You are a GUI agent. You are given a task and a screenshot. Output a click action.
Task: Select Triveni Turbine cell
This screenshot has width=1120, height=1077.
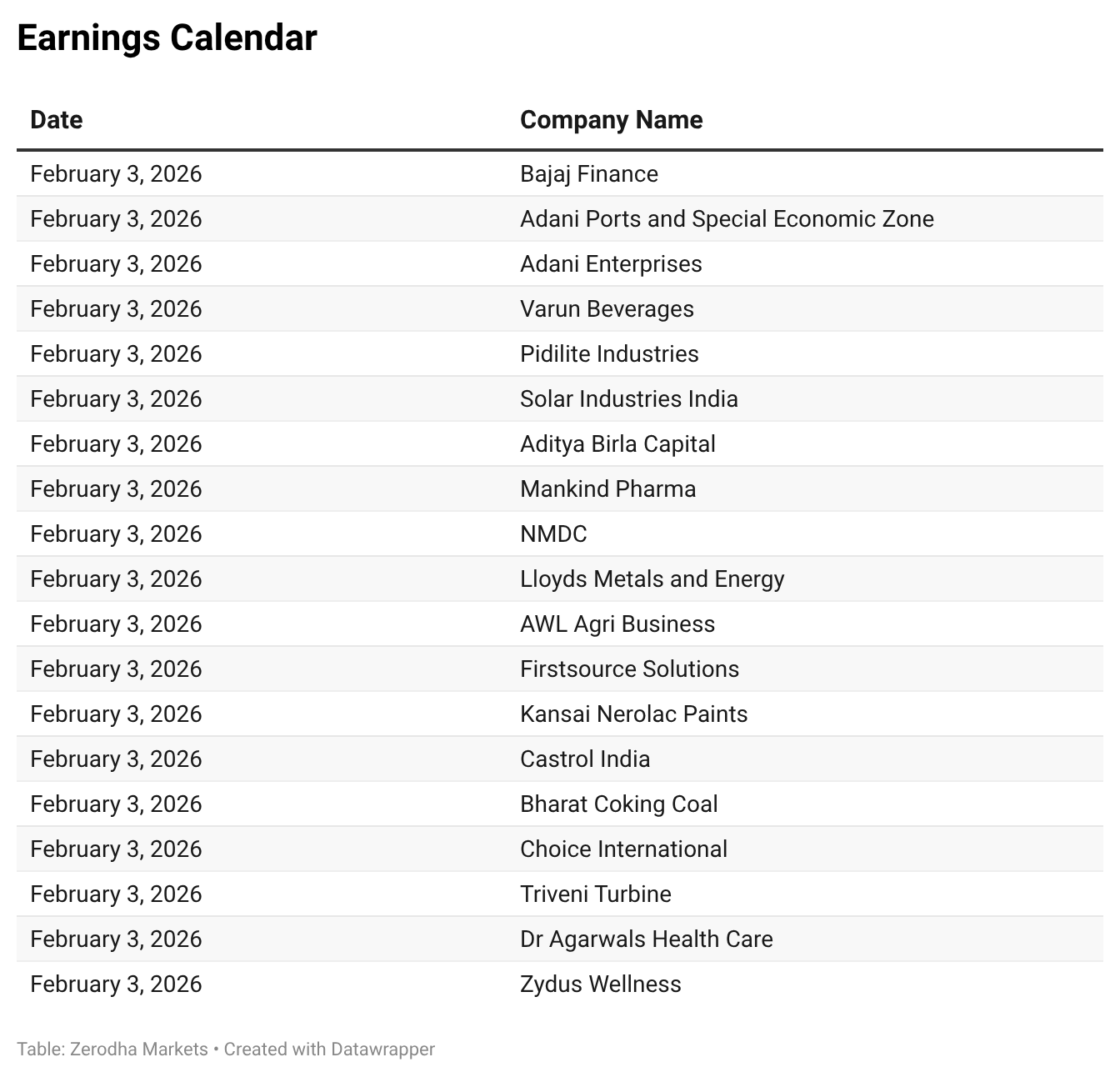[x=595, y=894]
